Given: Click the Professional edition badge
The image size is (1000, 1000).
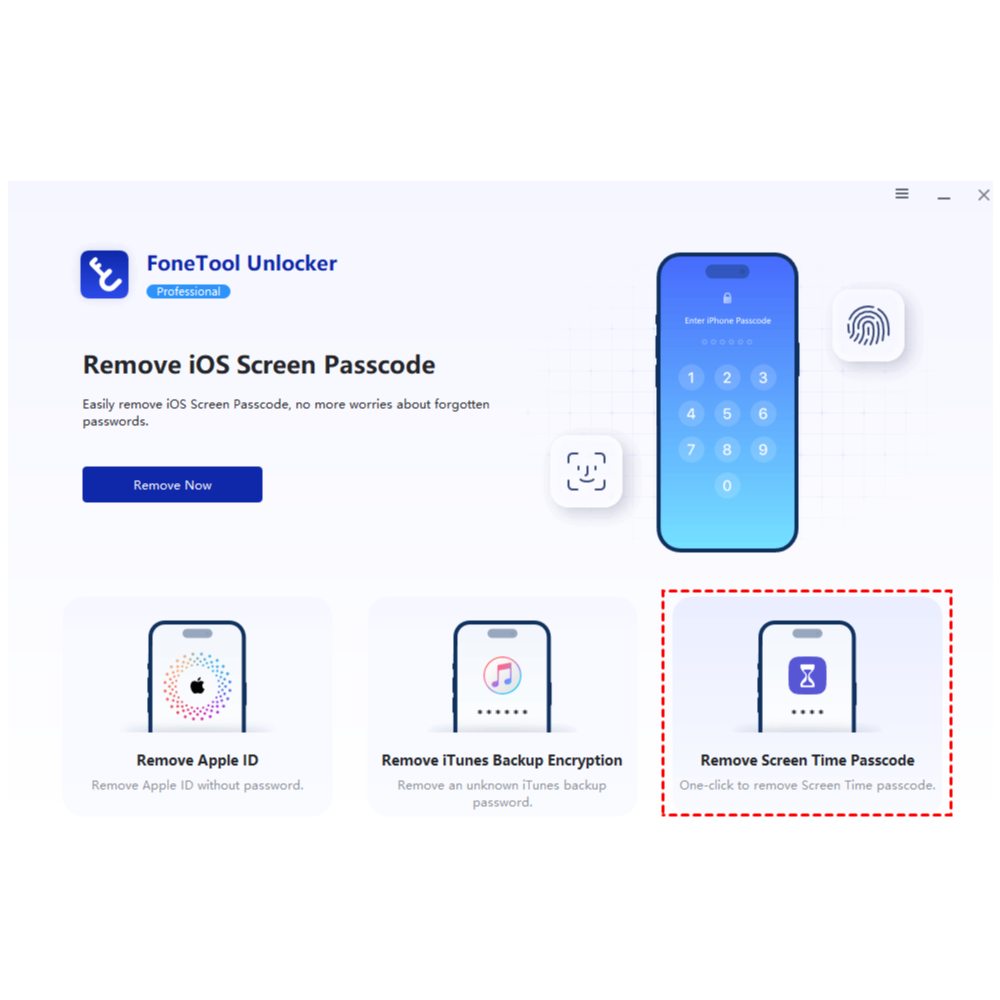Looking at the screenshot, I should click(188, 291).
